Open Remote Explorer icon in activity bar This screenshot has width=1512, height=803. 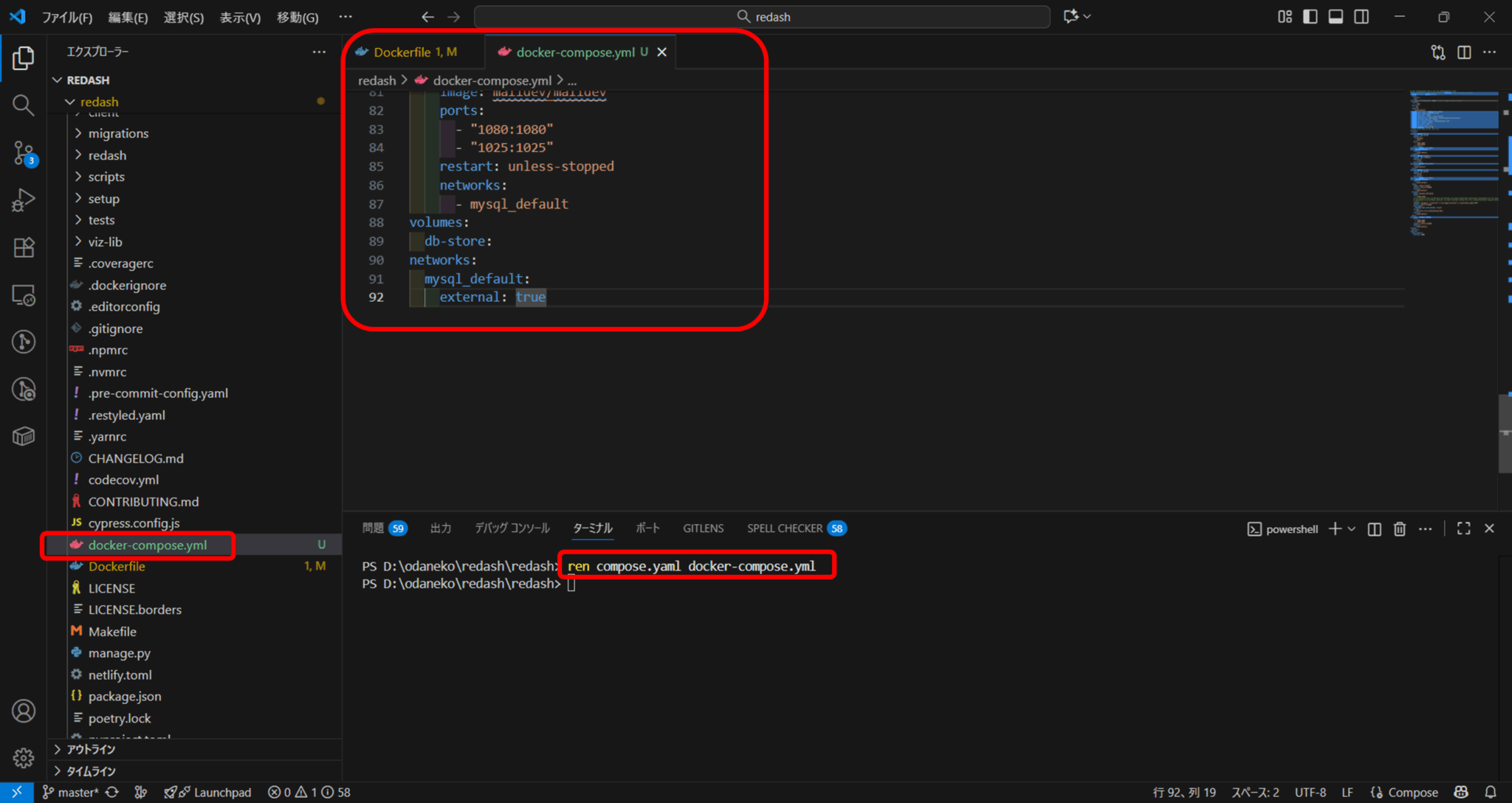coord(24,295)
